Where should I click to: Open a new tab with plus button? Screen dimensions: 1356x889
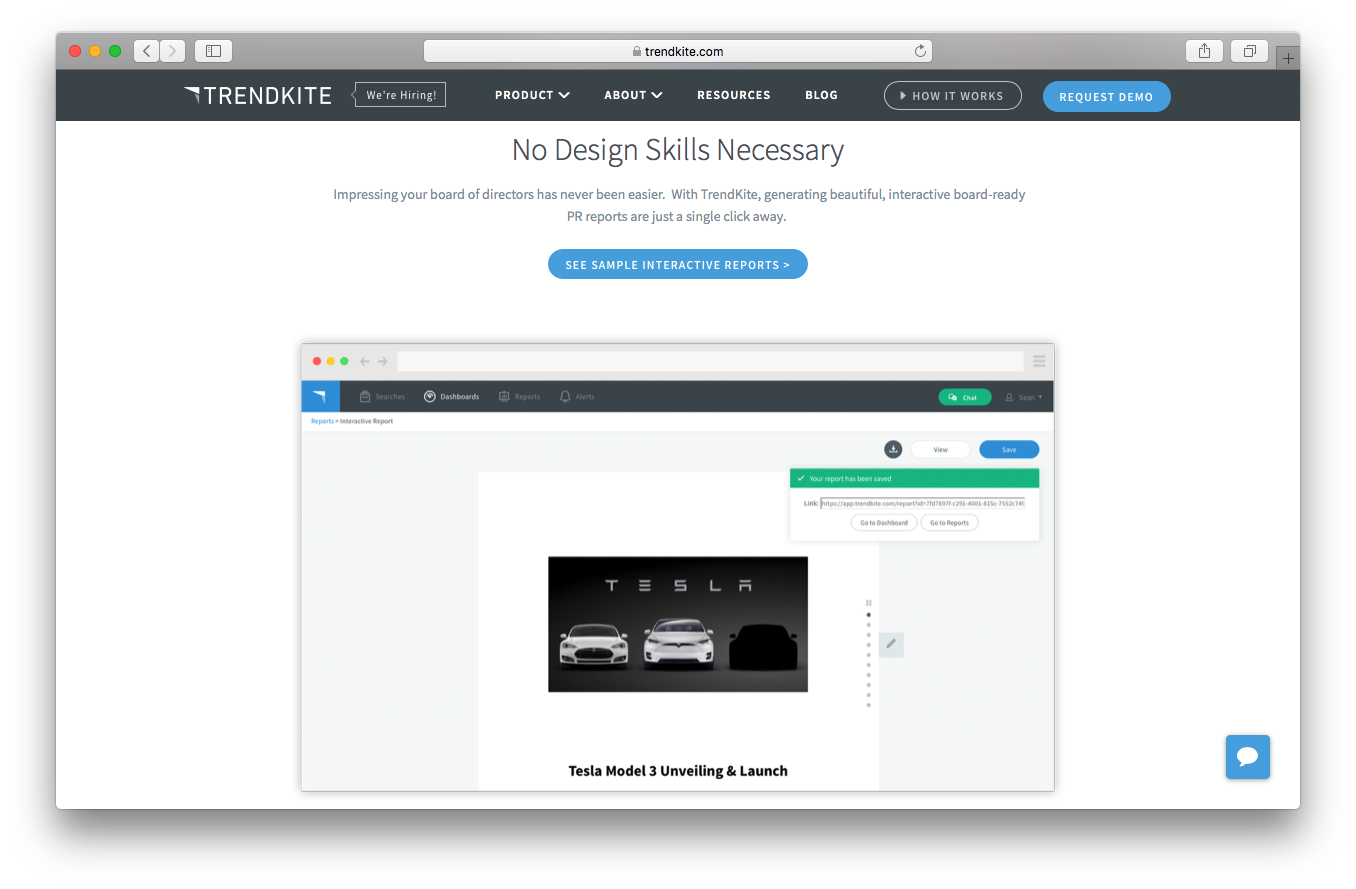tap(1288, 58)
